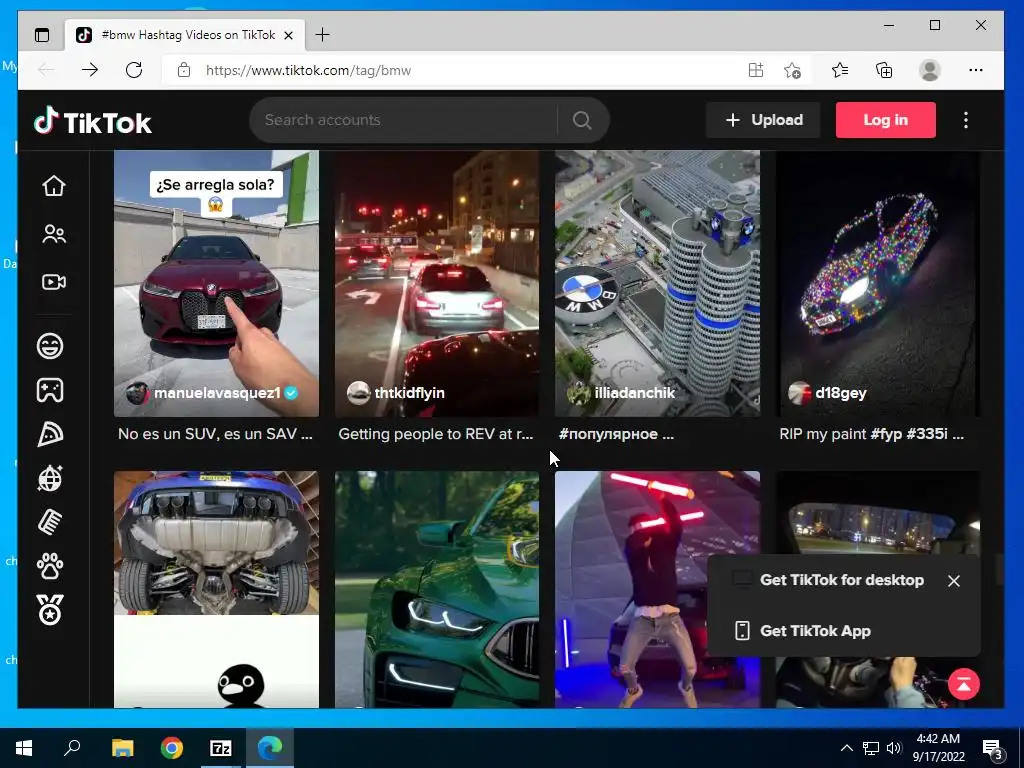Select the Animals paw print category icon

50,566
